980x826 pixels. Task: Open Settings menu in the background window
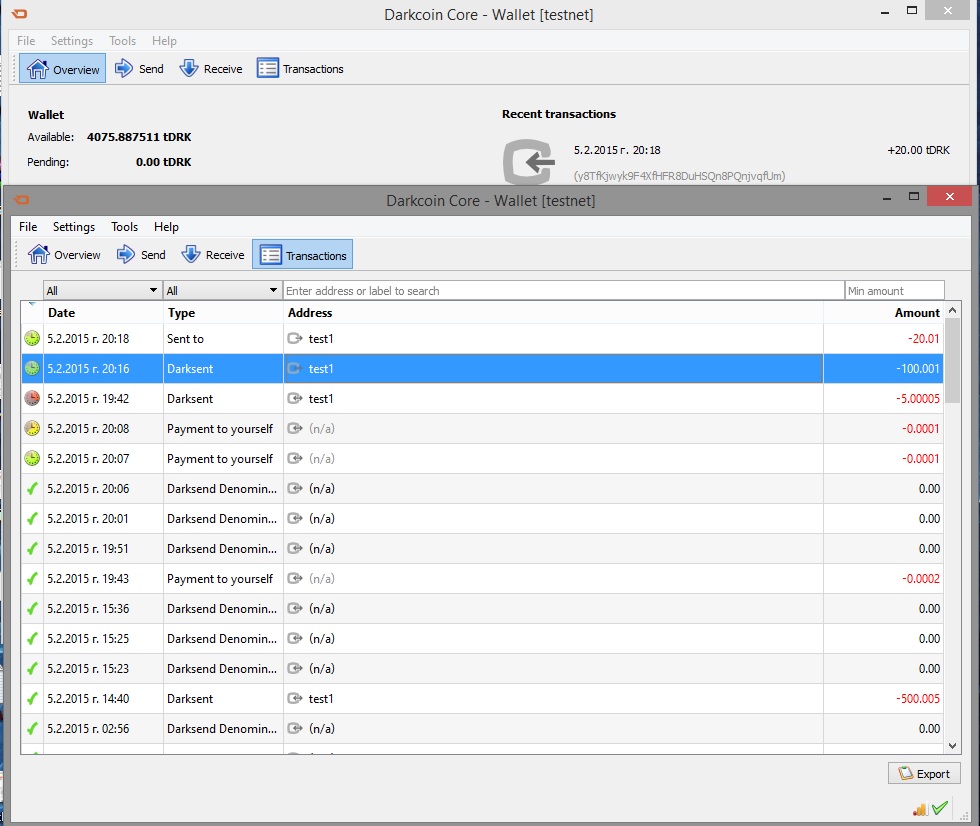[x=72, y=41]
